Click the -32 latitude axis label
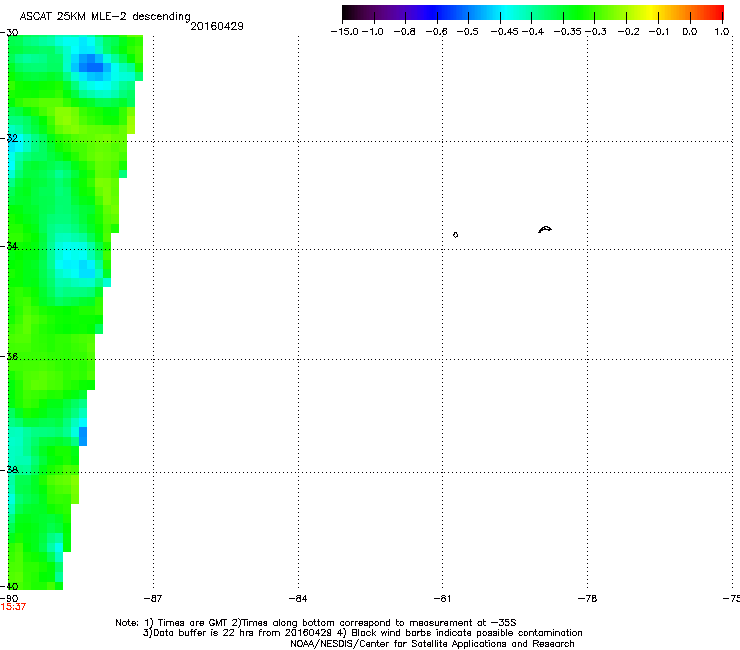 point(9,138)
